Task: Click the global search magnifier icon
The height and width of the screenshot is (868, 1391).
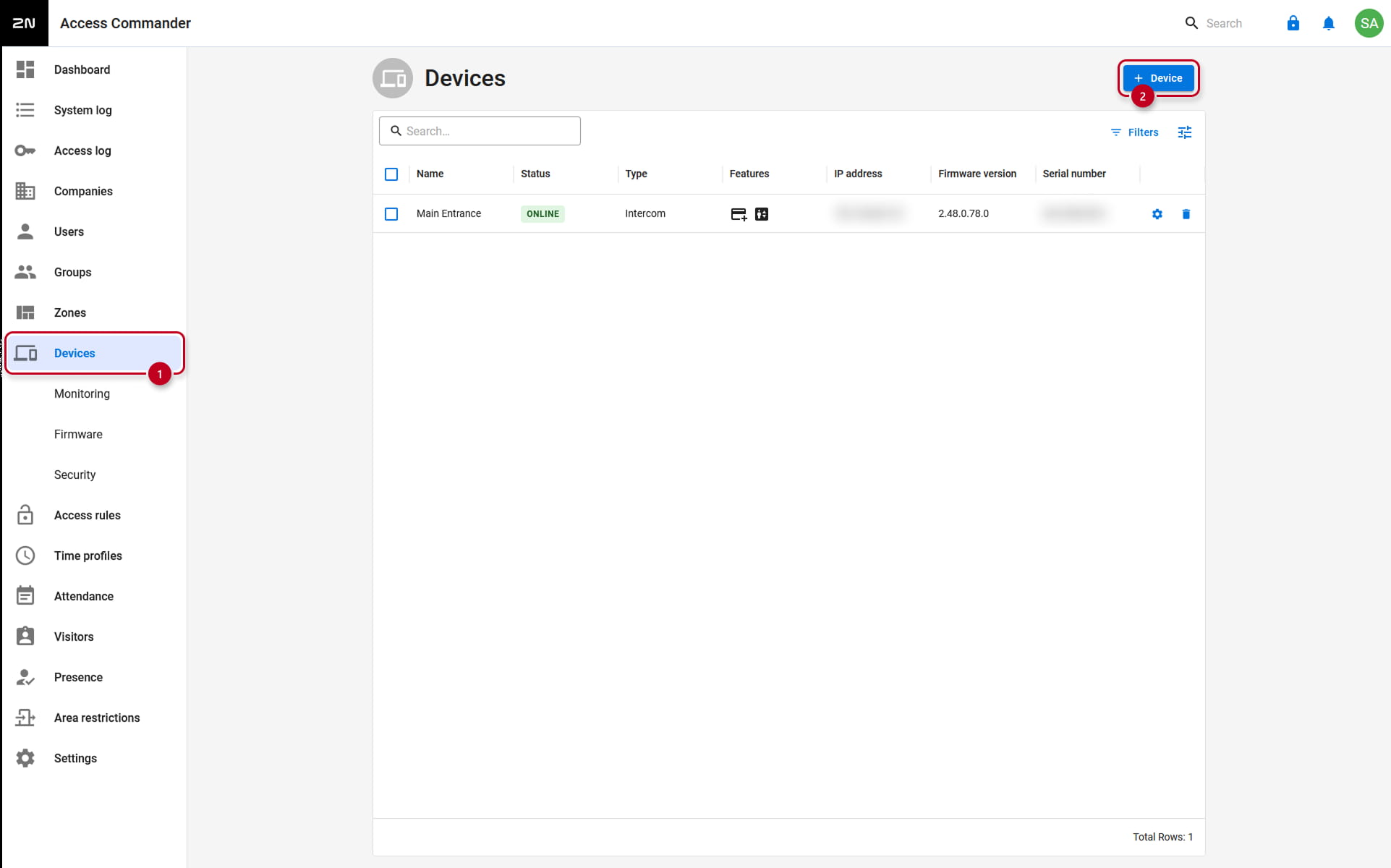Action: (1191, 23)
